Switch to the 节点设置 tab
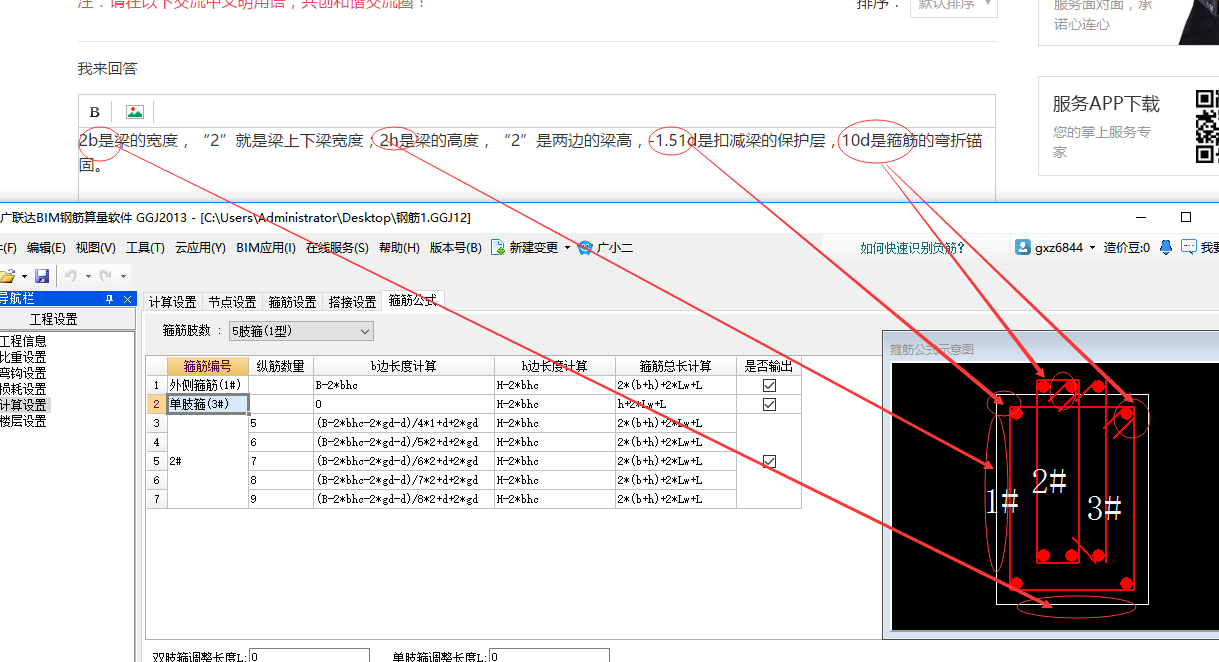Screen dimensions: 1219x662 click(232, 301)
